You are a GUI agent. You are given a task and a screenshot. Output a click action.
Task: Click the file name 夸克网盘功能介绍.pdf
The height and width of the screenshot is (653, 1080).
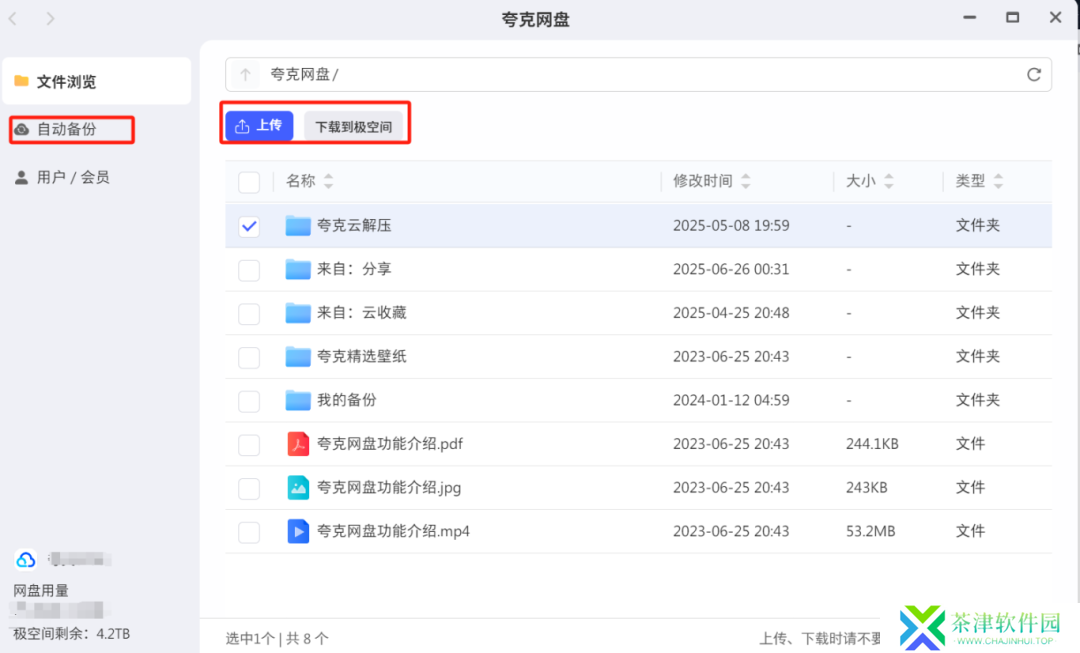tap(390, 444)
